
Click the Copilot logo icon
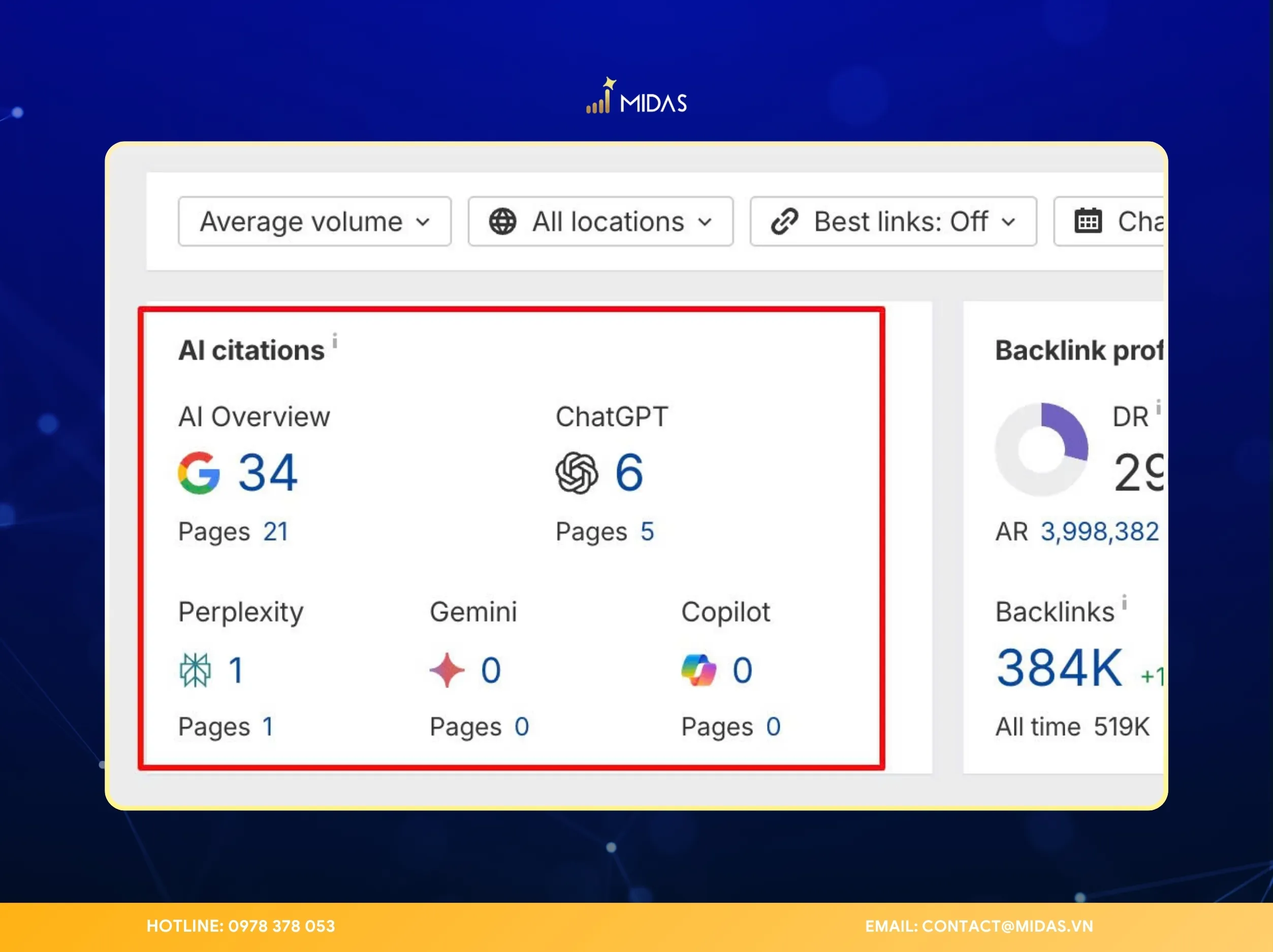pos(698,670)
